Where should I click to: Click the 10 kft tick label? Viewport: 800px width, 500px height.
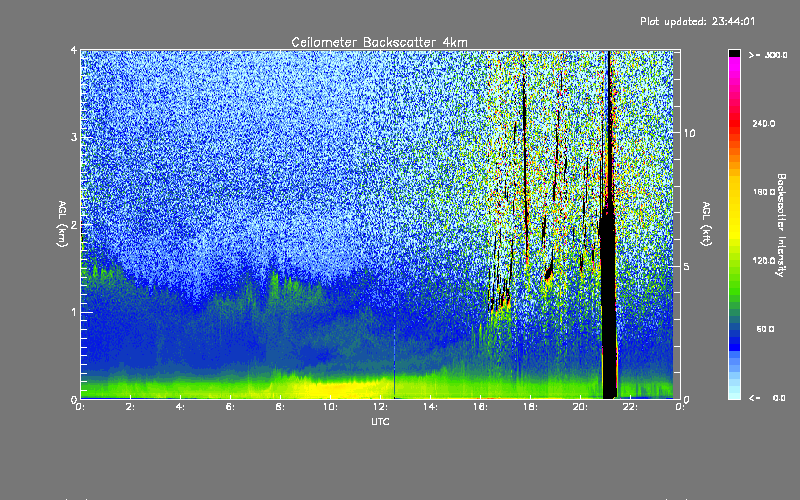(689, 133)
